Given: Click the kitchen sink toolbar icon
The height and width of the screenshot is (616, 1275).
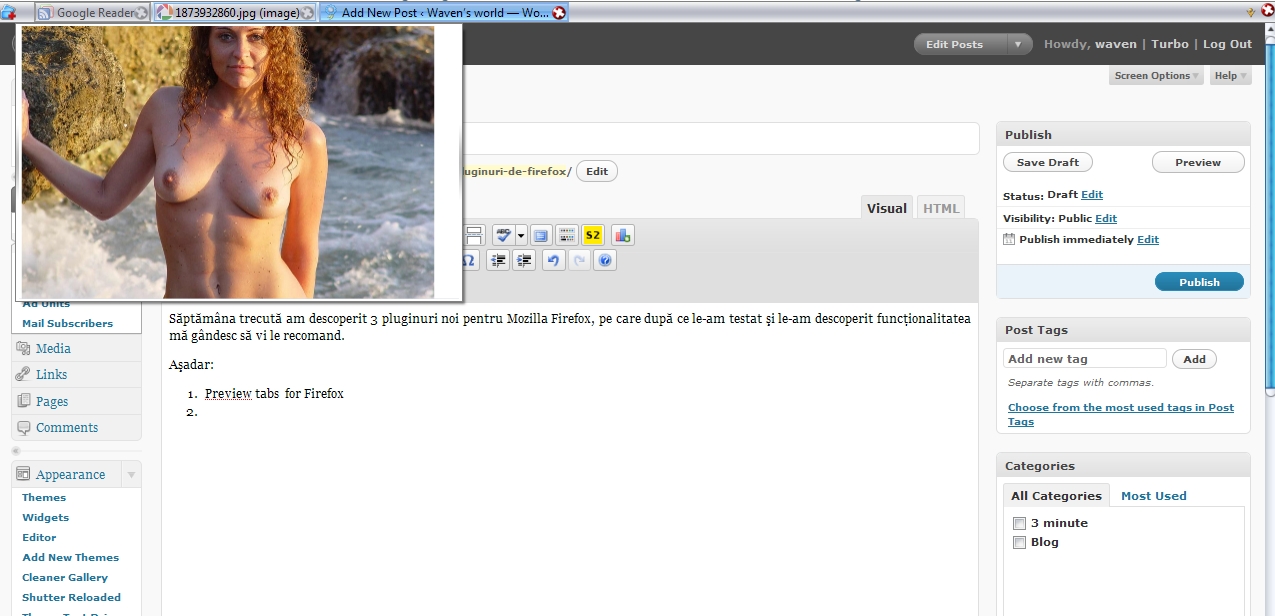Looking at the screenshot, I should click(x=567, y=236).
